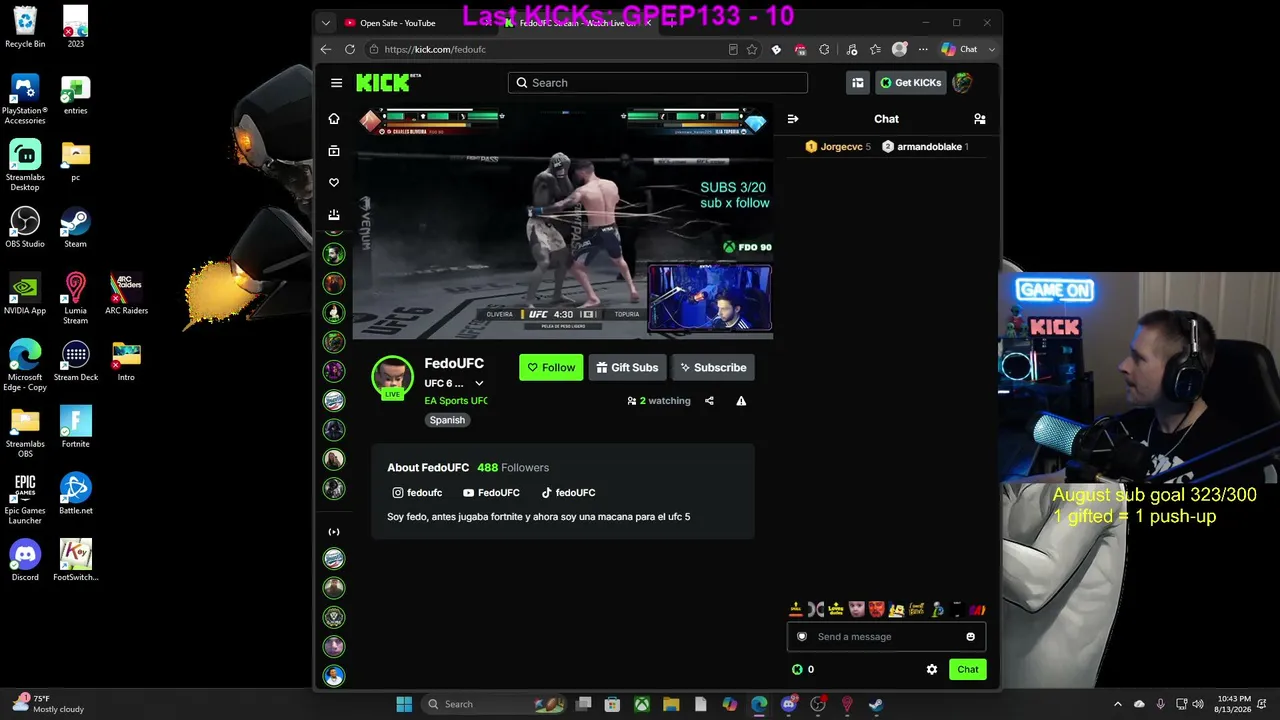
Task: Open the OBS Studio desktop icon
Action: click(25, 227)
